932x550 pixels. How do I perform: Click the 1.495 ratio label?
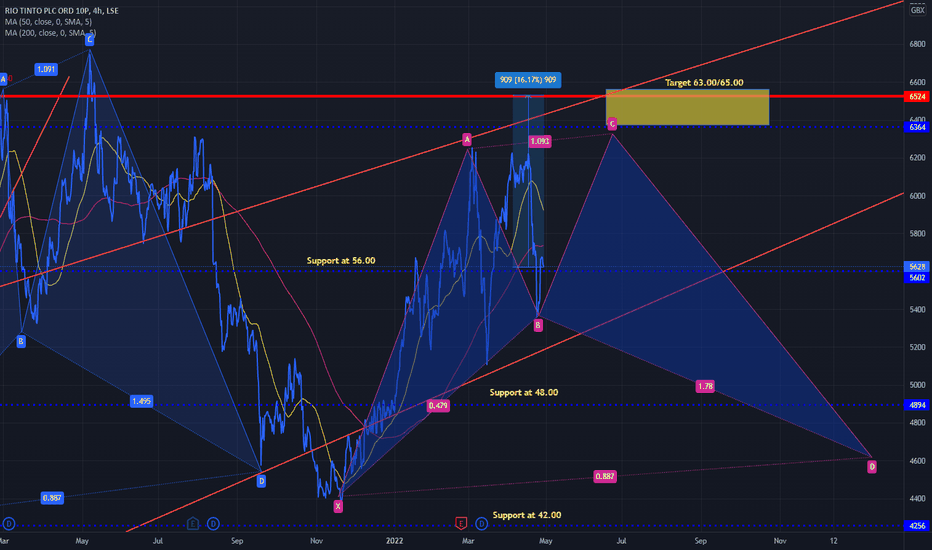tap(141, 401)
